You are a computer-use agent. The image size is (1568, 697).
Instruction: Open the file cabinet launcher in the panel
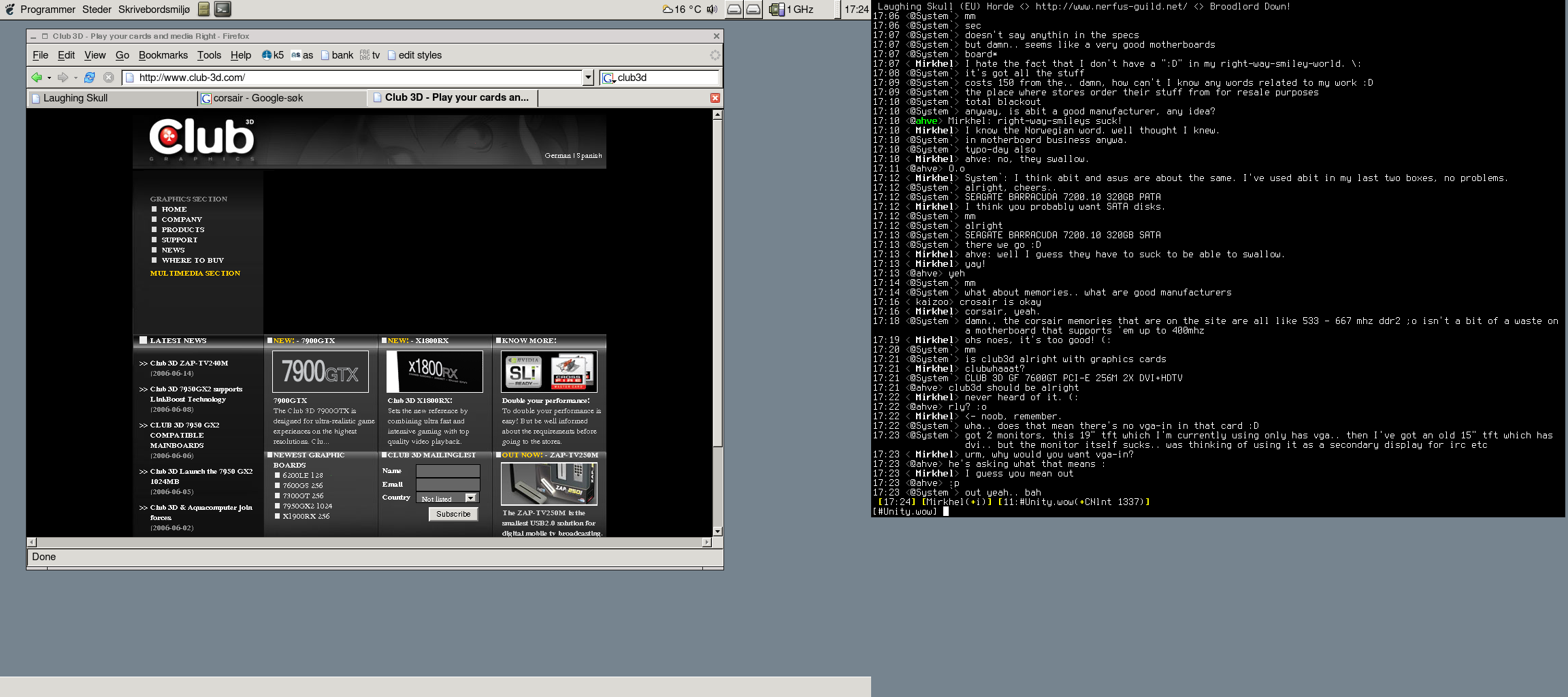tap(203, 9)
